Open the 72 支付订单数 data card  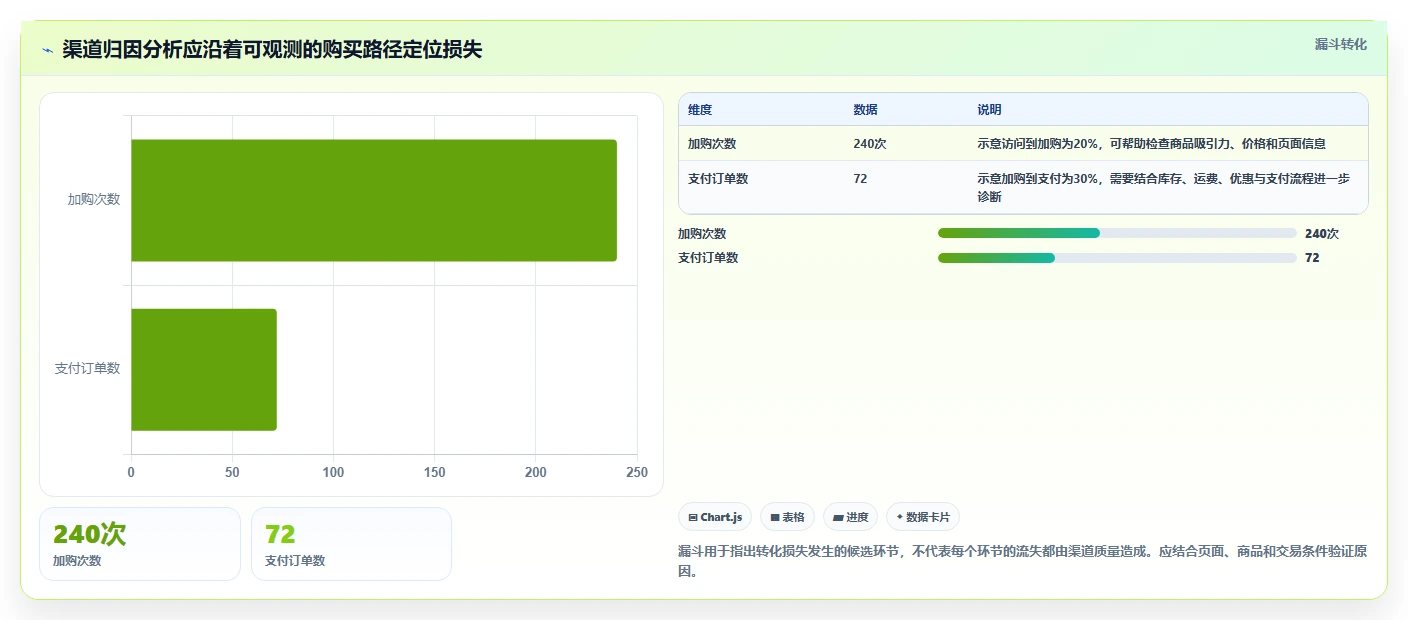coord(351,544)
